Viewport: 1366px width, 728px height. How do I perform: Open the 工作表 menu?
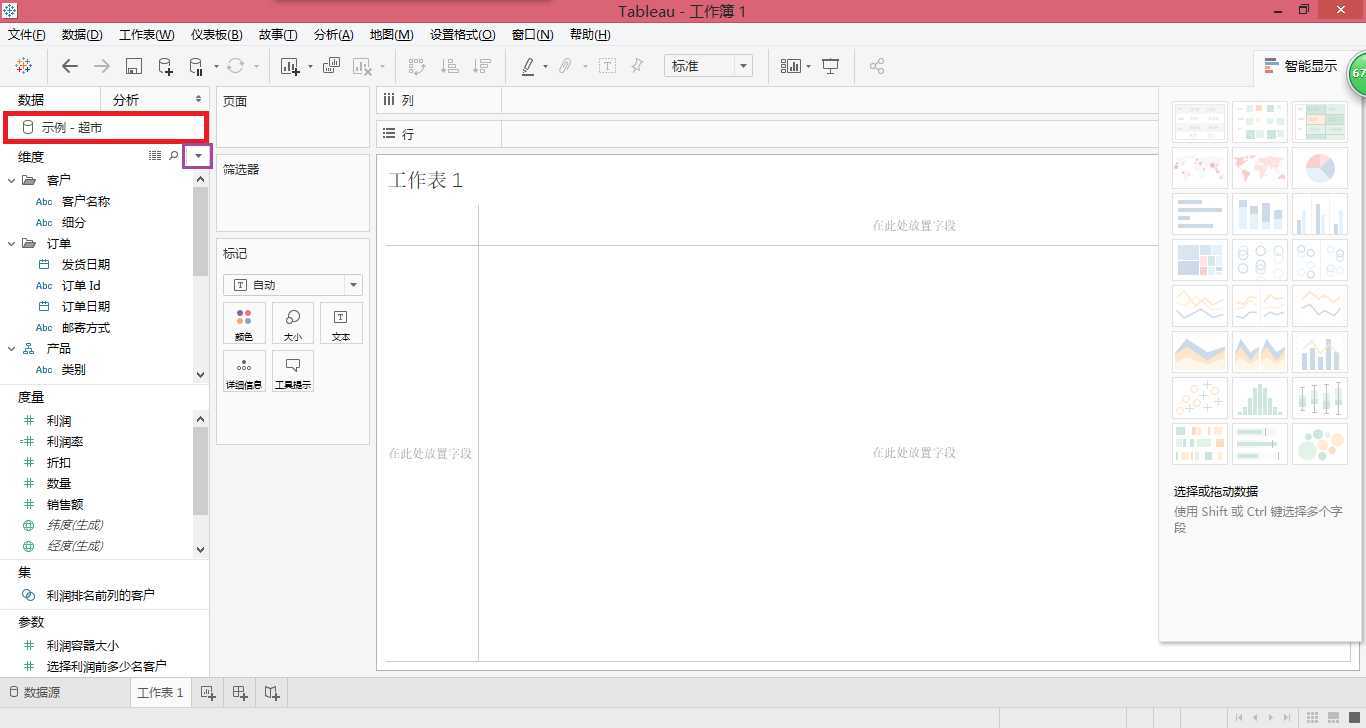pyautogui.click(x=147, y=35)
